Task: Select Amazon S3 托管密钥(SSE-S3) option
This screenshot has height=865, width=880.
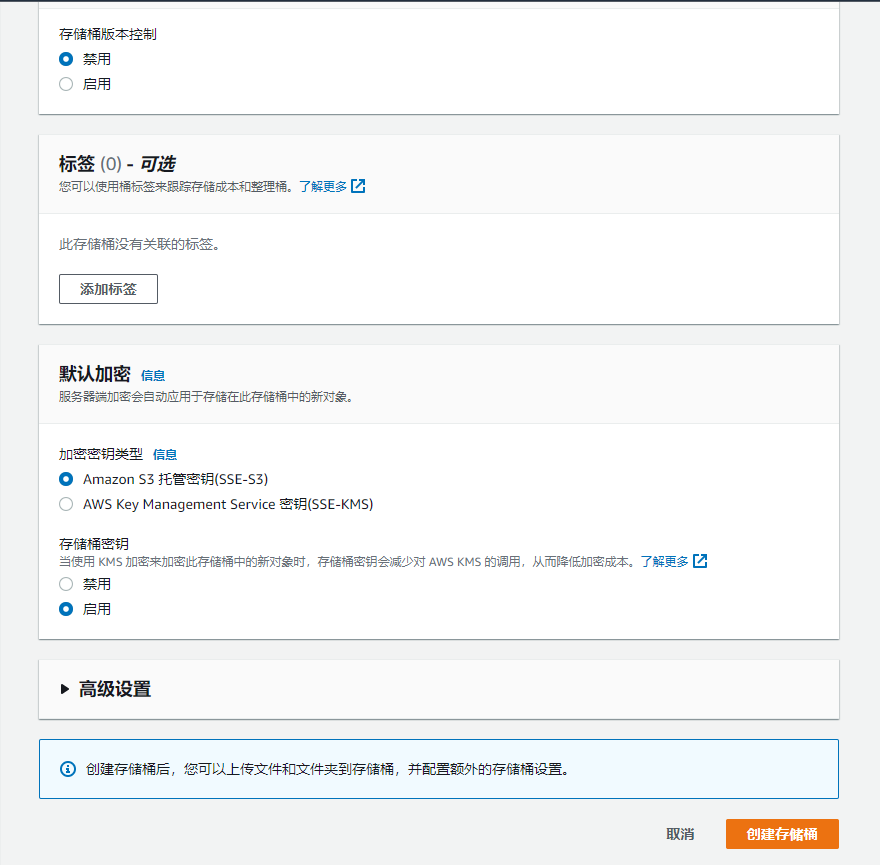Action: (x=66, y=479)
